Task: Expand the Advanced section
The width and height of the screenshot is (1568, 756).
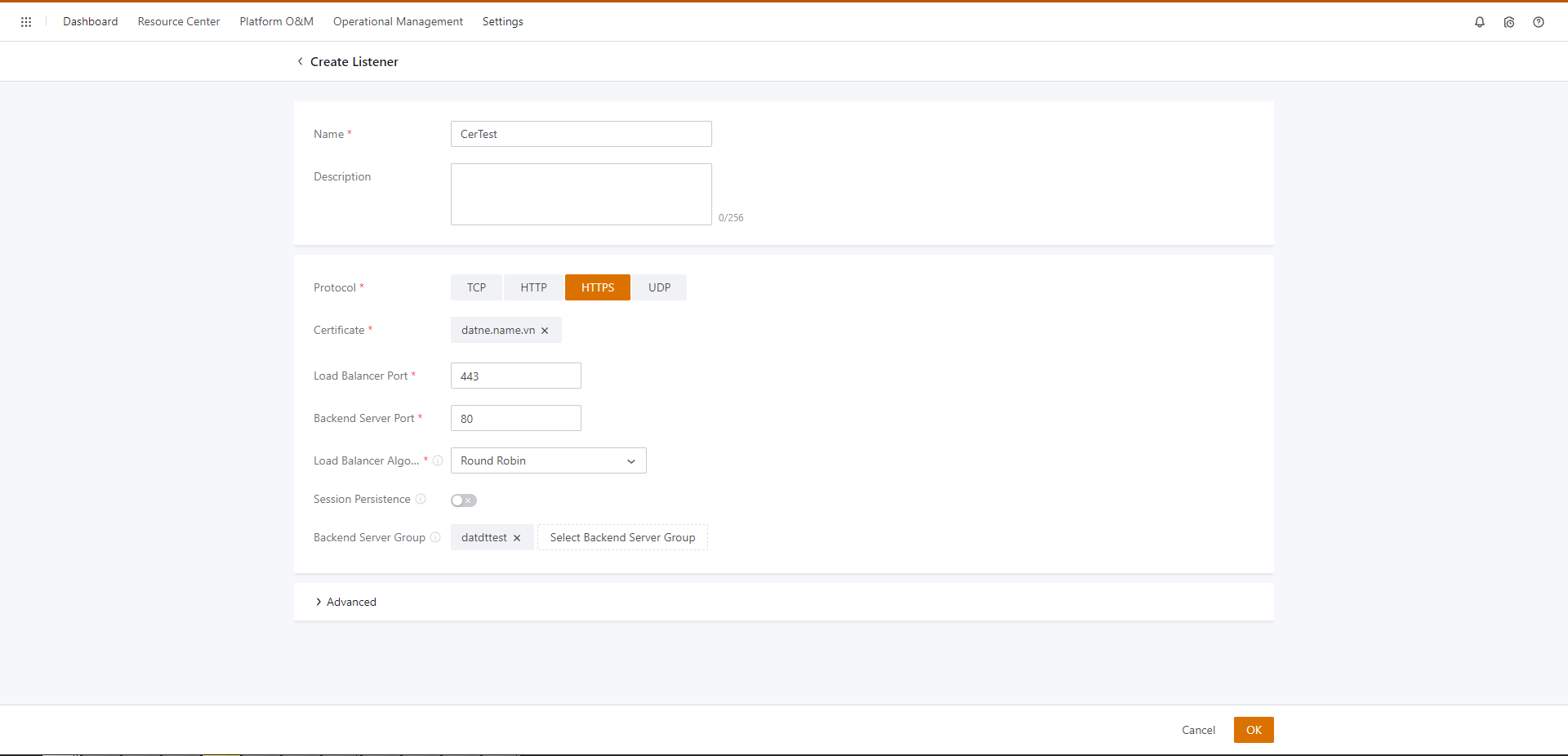Action: click(x=345, y=602)
